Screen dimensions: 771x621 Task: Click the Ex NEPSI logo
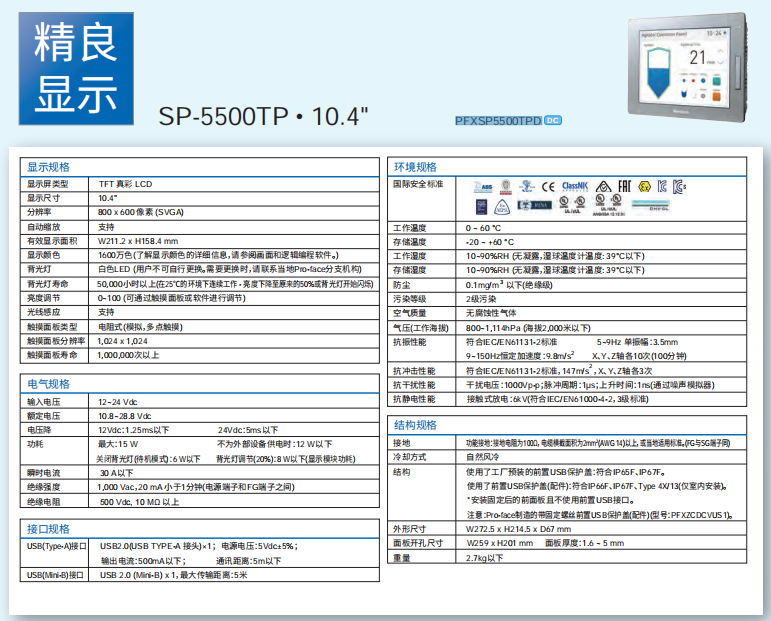(x=502, y=207)
